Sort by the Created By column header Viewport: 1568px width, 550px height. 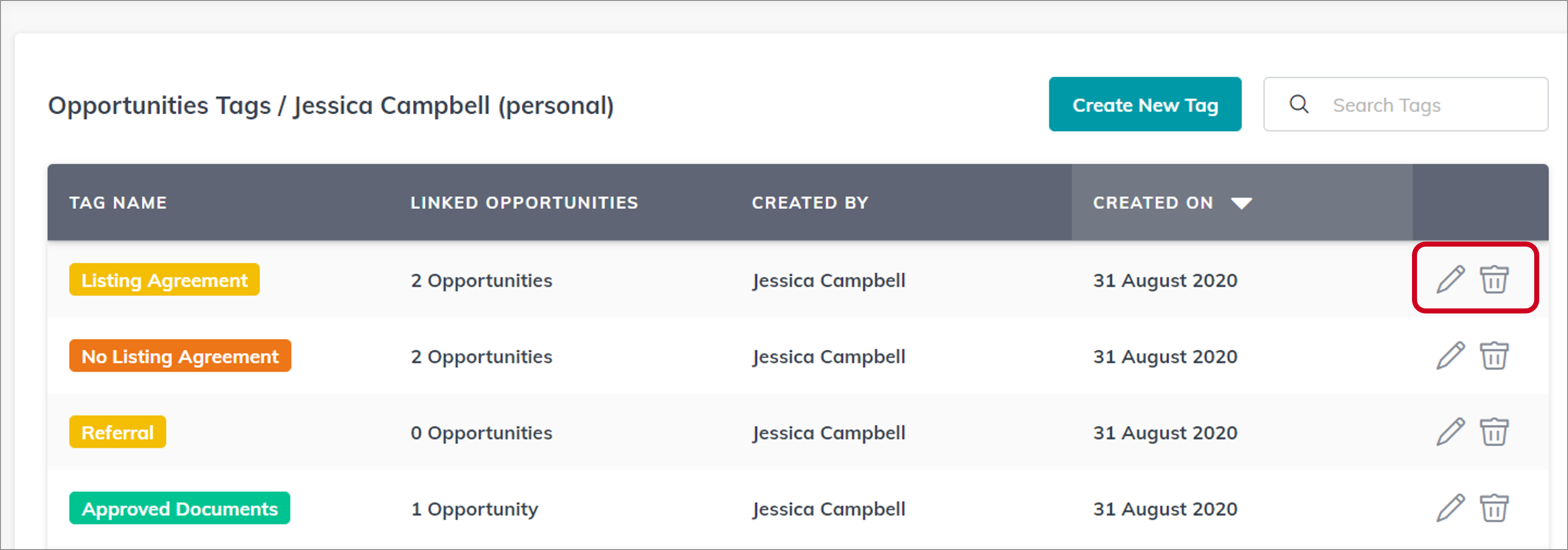[x=810, y=203]
